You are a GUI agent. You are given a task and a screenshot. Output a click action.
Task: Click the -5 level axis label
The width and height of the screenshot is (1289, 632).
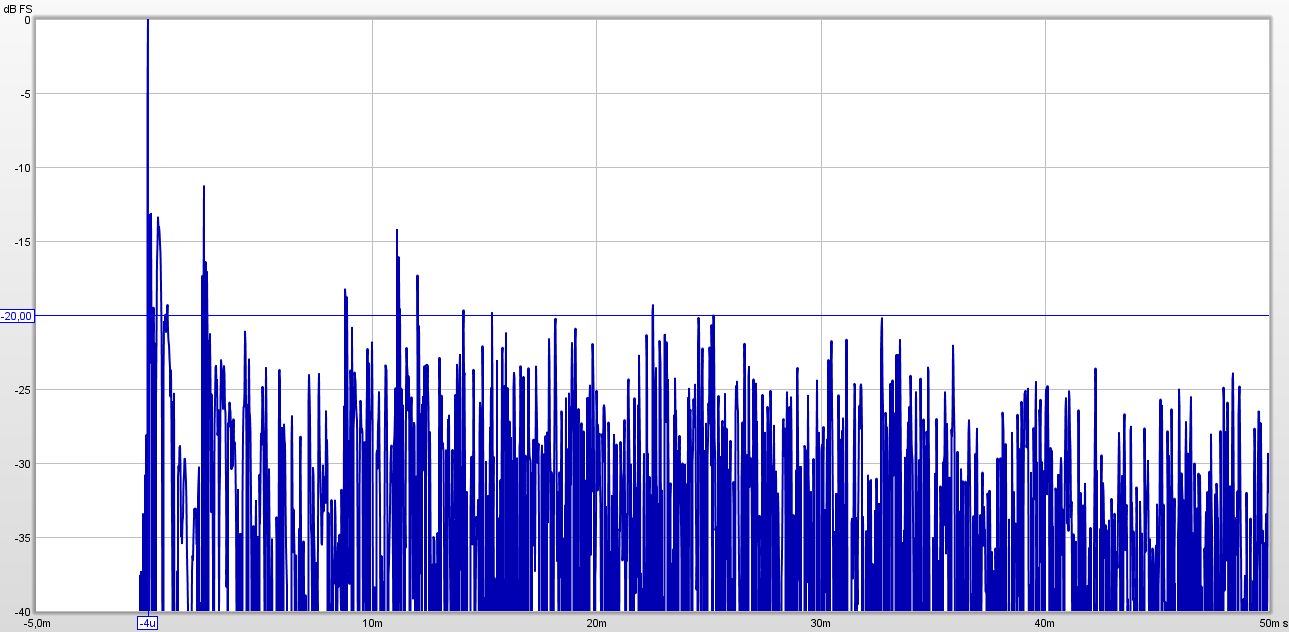[x=26, y=94]
